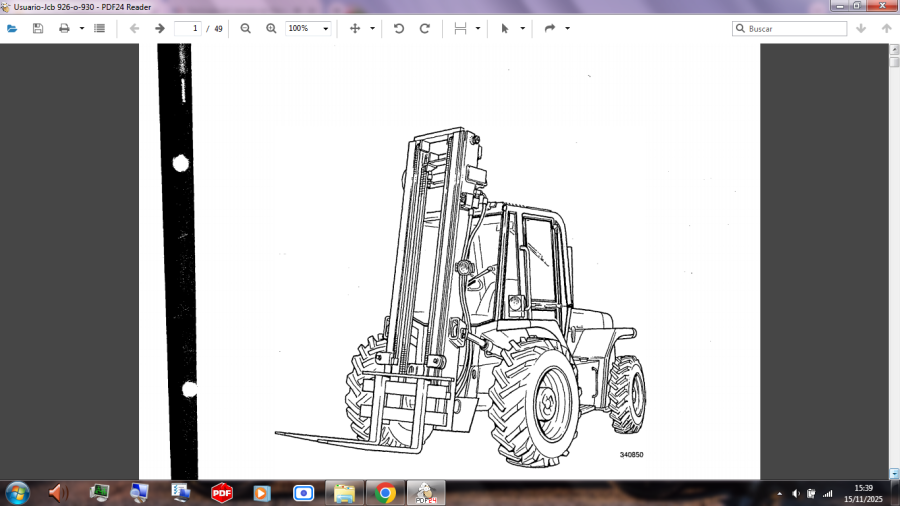
Task: Open the page layout dropdown arrow
Action: [x=478, y=28]
